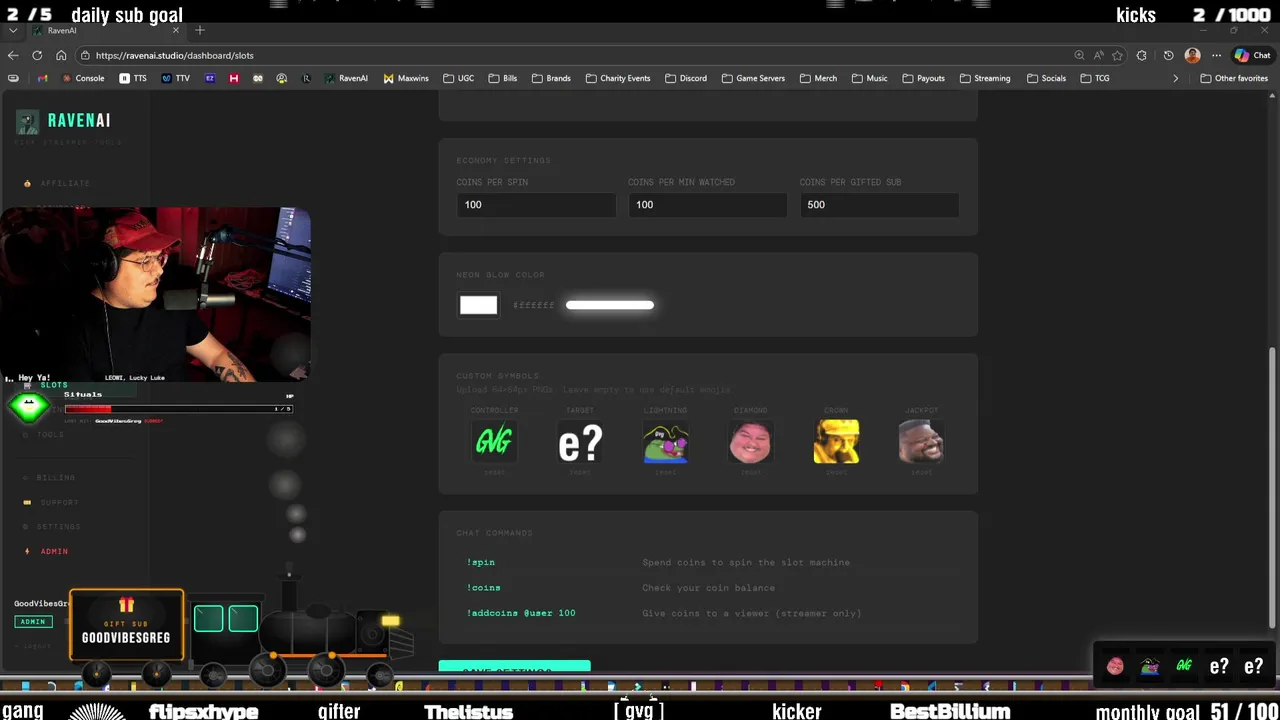Open the browser settings and more menu
Screen dimensions: 1280x720
(x=1216, y=55)
